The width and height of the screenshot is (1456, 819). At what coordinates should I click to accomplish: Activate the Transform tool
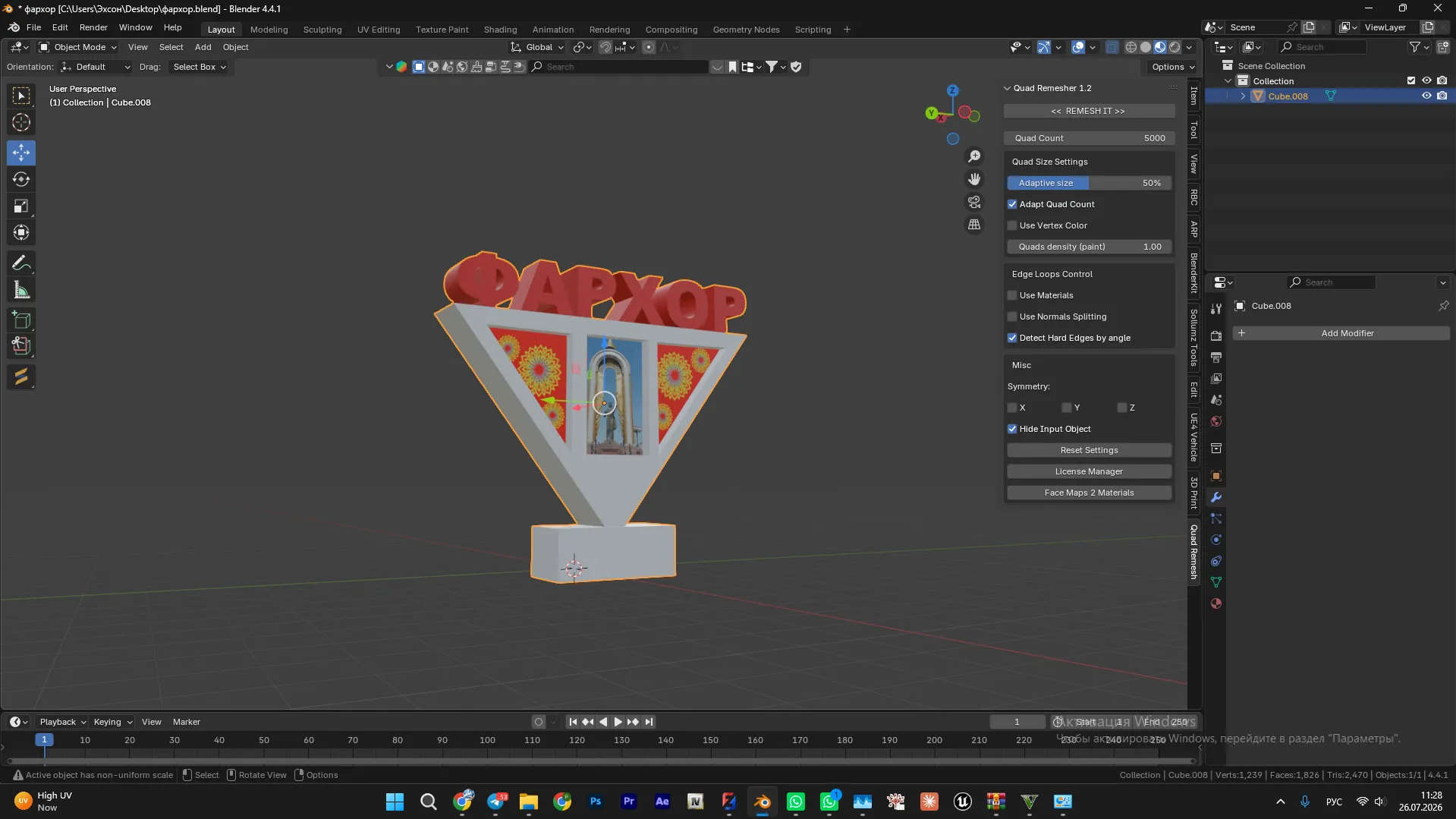pyautogui.click(x=21, y=232)
